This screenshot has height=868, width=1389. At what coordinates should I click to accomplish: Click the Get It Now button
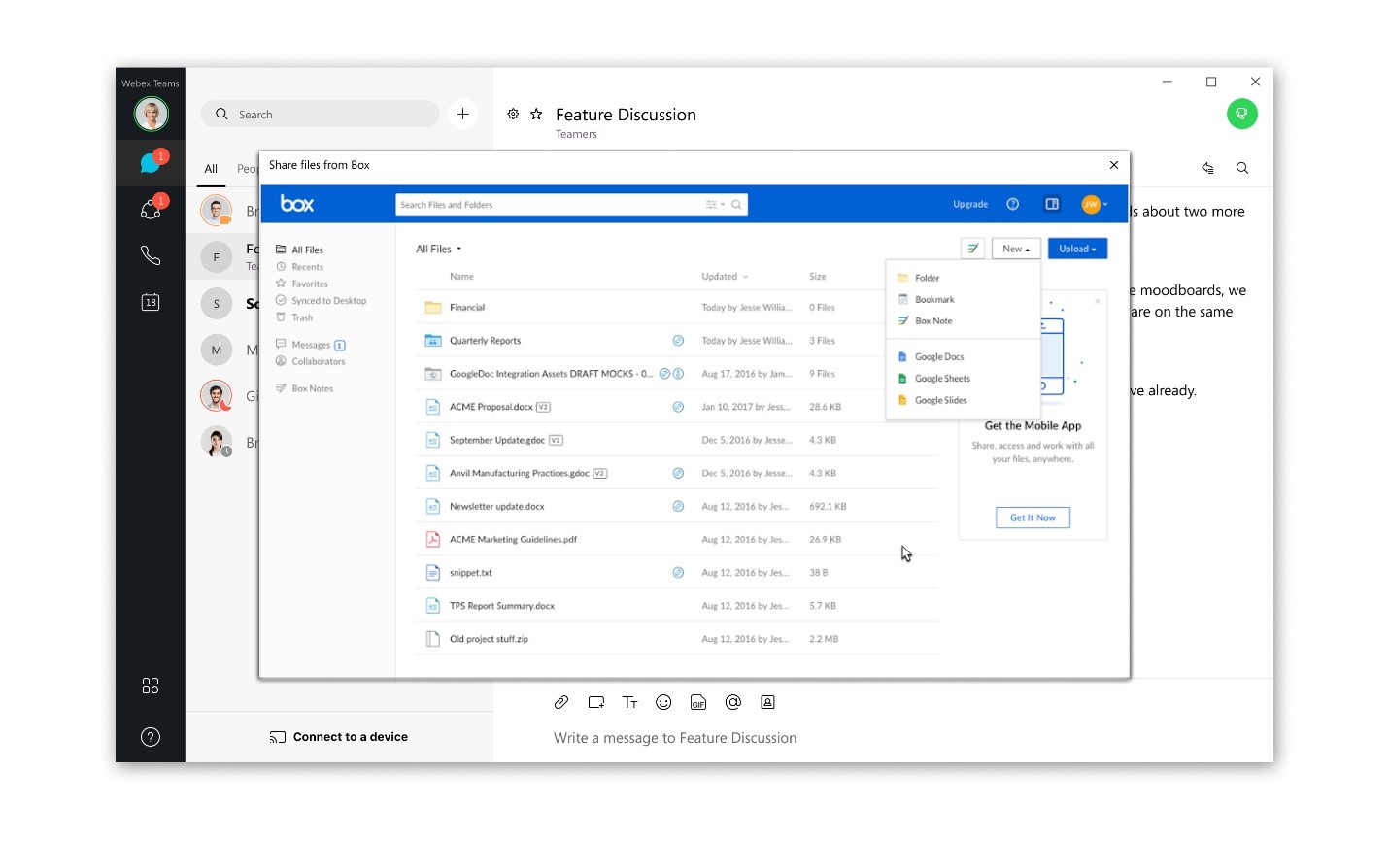point(1033,517)
